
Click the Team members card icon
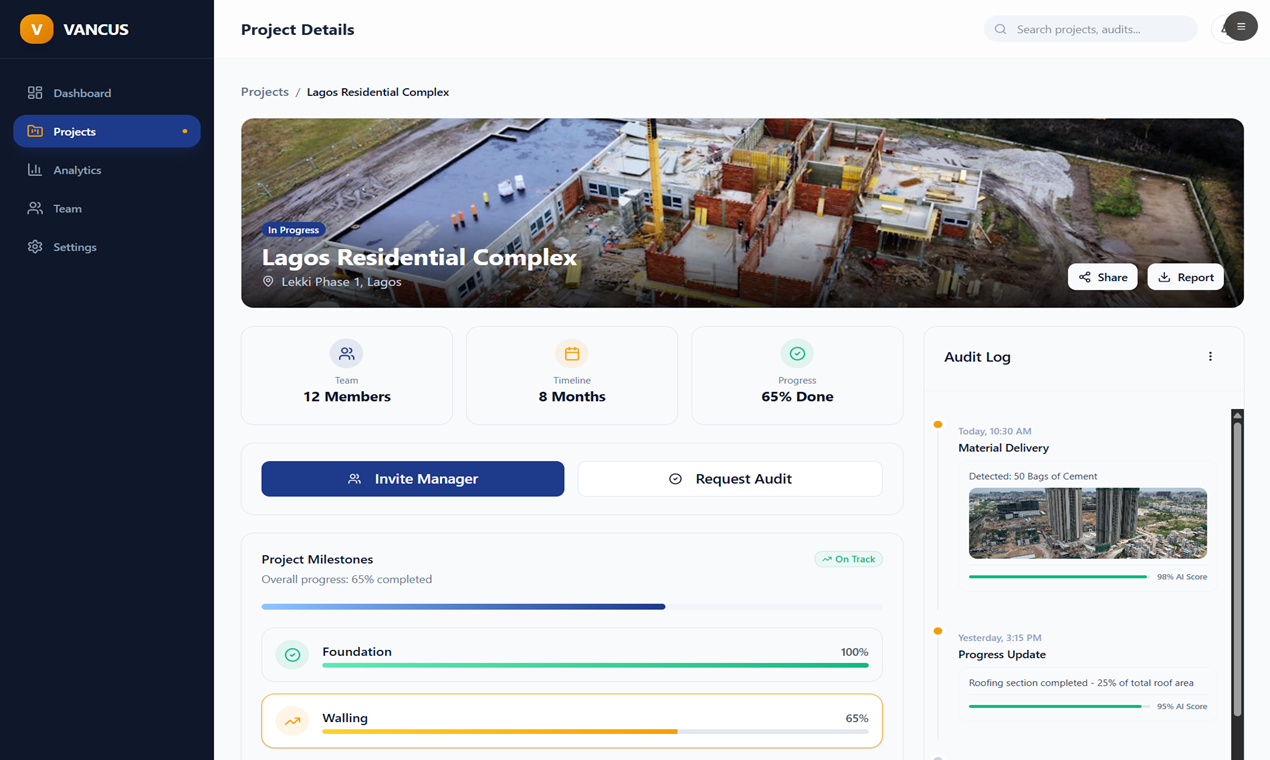click(346, 353)
